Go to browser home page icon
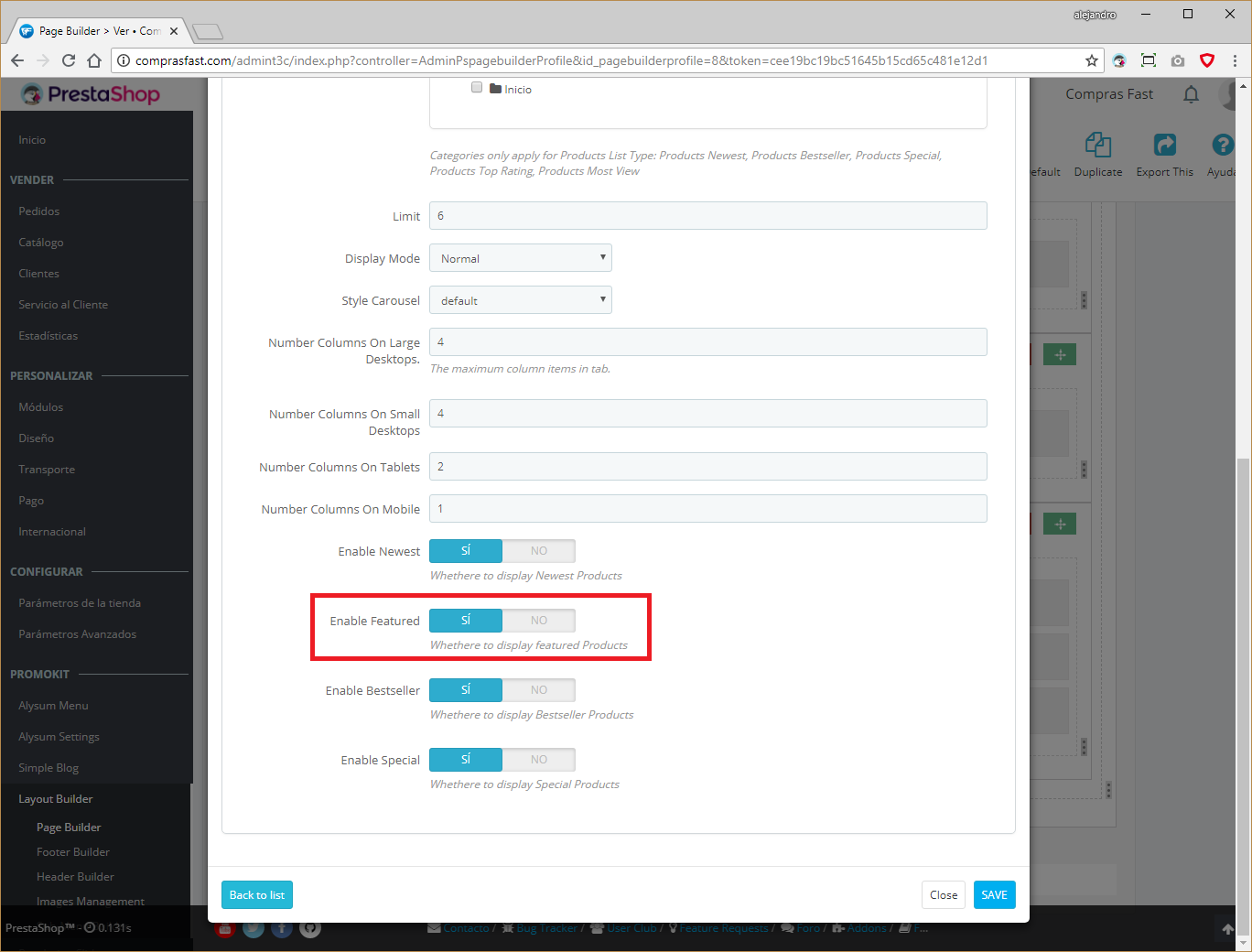 [94, 60]
